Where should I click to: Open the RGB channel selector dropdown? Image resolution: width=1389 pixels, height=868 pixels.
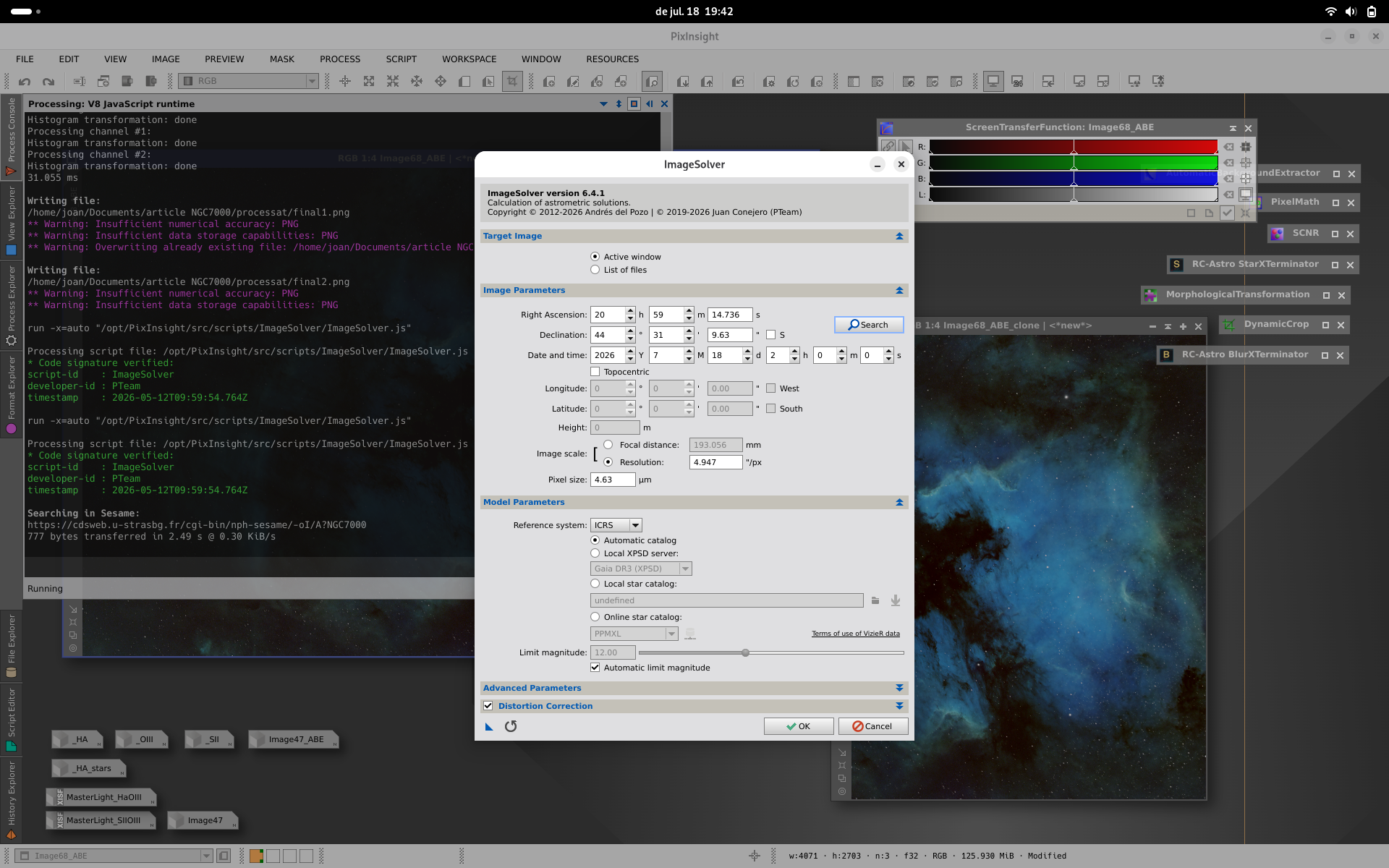(249, 81)
